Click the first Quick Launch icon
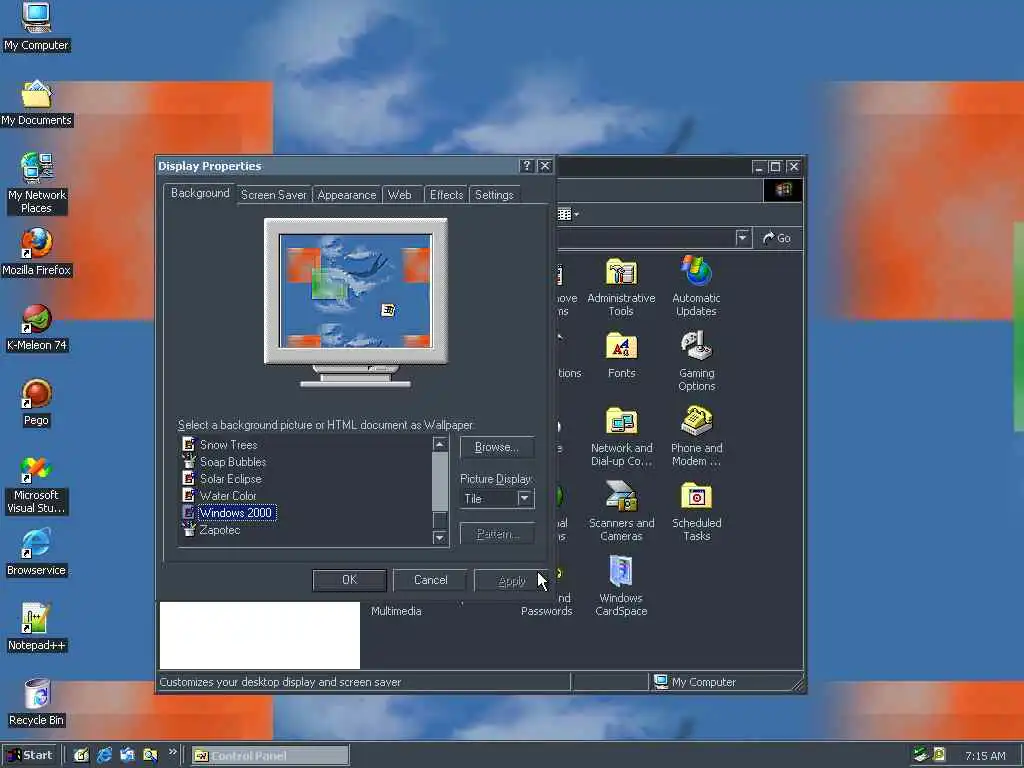This screenshot has height=768, width=1024. pyautogui.click(x=81, y=755)
